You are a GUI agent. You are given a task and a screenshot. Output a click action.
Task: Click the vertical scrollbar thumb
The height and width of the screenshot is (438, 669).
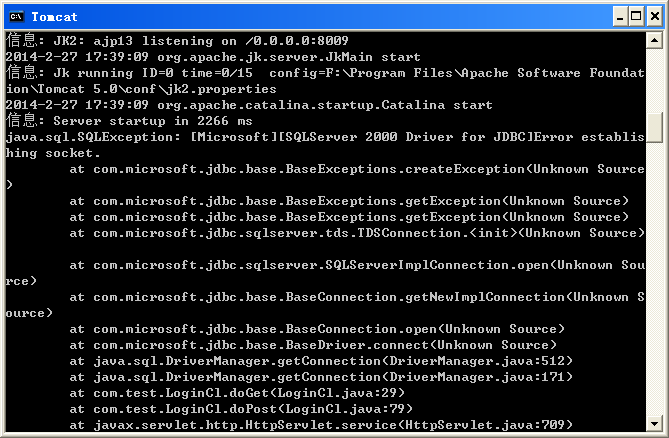pyautogui.click(x=654, y=127)
